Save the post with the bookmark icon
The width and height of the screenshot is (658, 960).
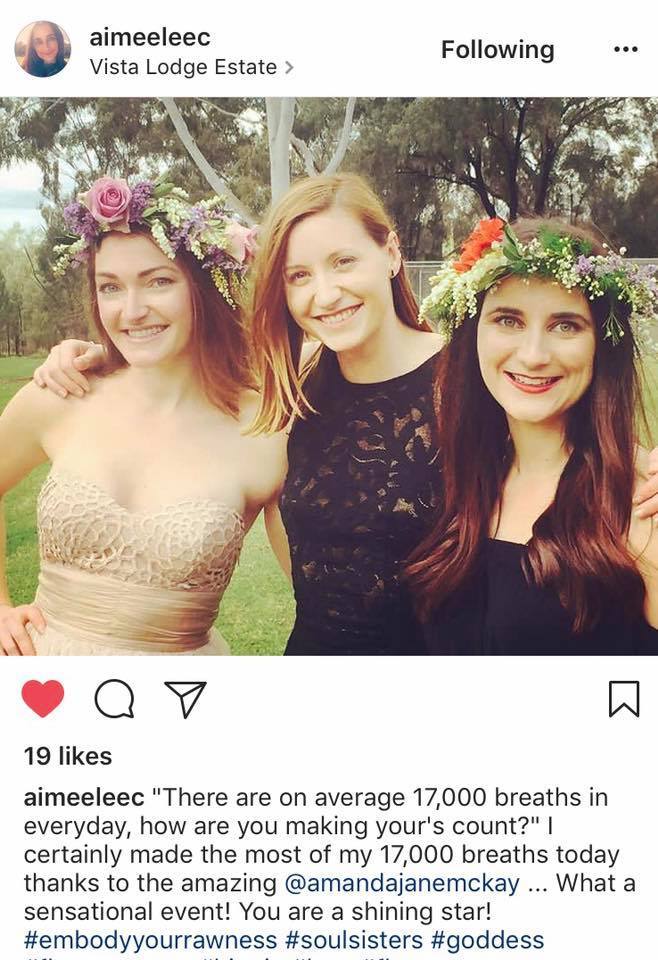click(624, 699)
